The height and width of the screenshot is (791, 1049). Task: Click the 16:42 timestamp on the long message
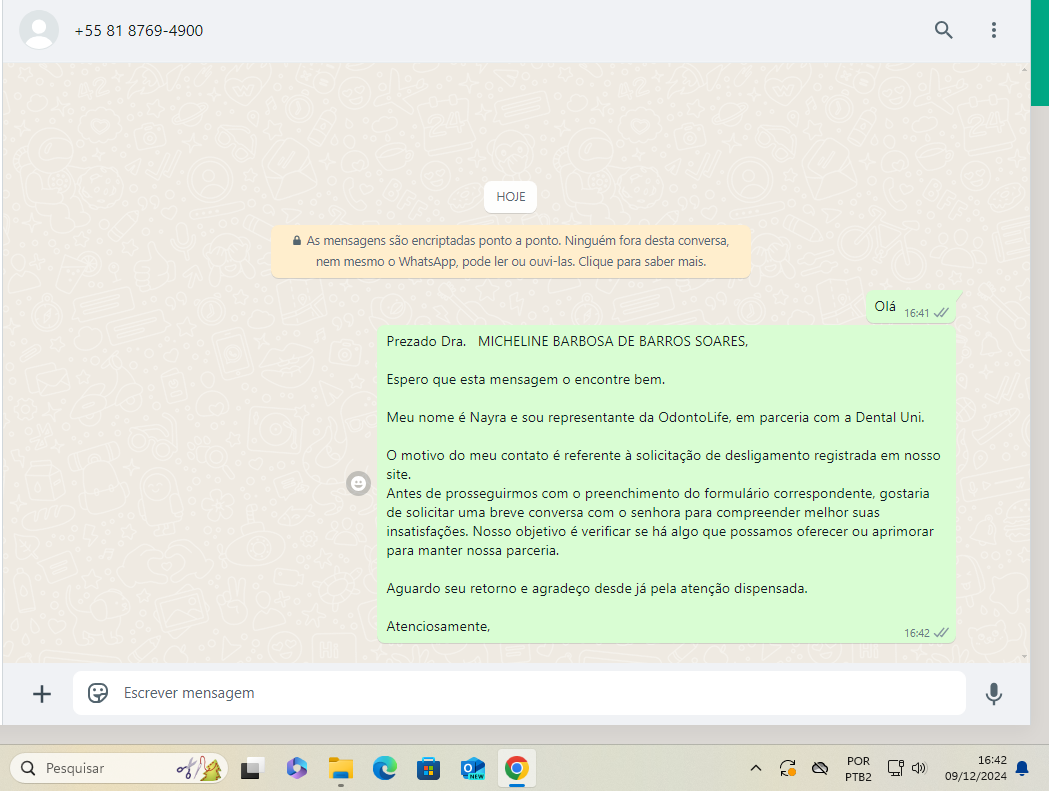[x=917, y=633]
